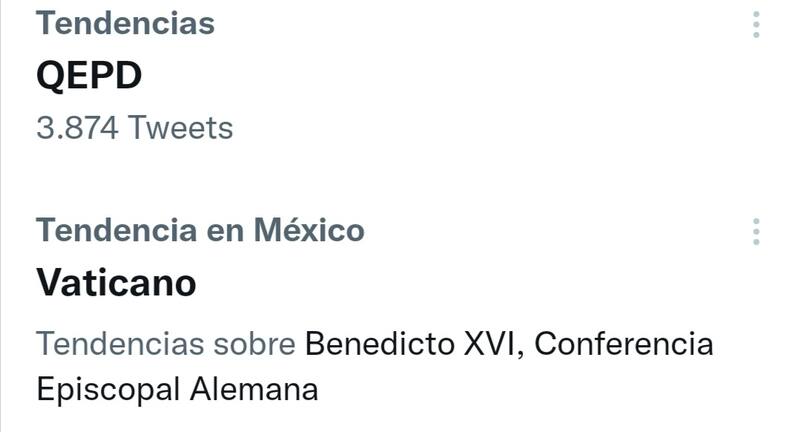Select the Tendencias label above QEPD
This screenshot has width=800, height=432.
click(x=125, y=23)
